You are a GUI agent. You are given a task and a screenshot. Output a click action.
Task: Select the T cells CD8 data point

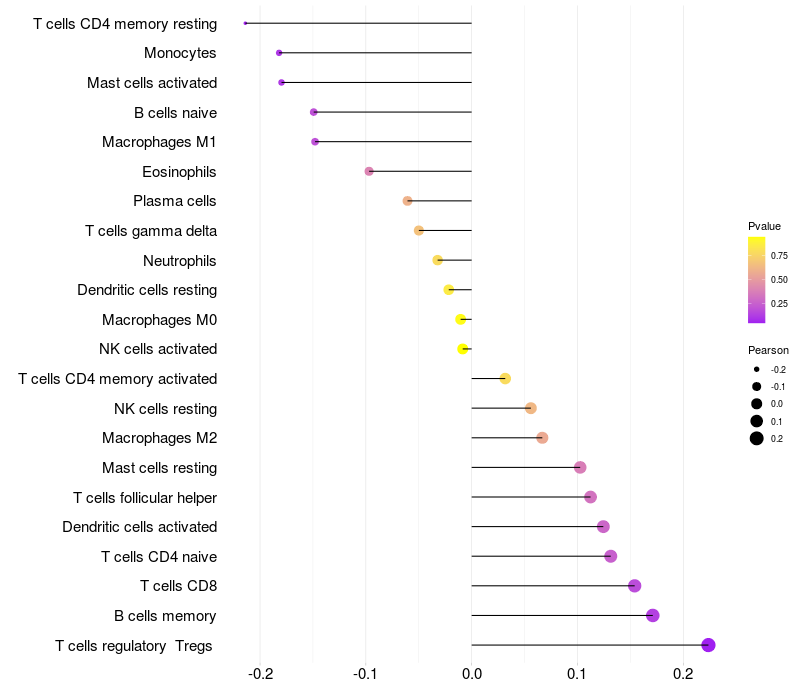634,586
